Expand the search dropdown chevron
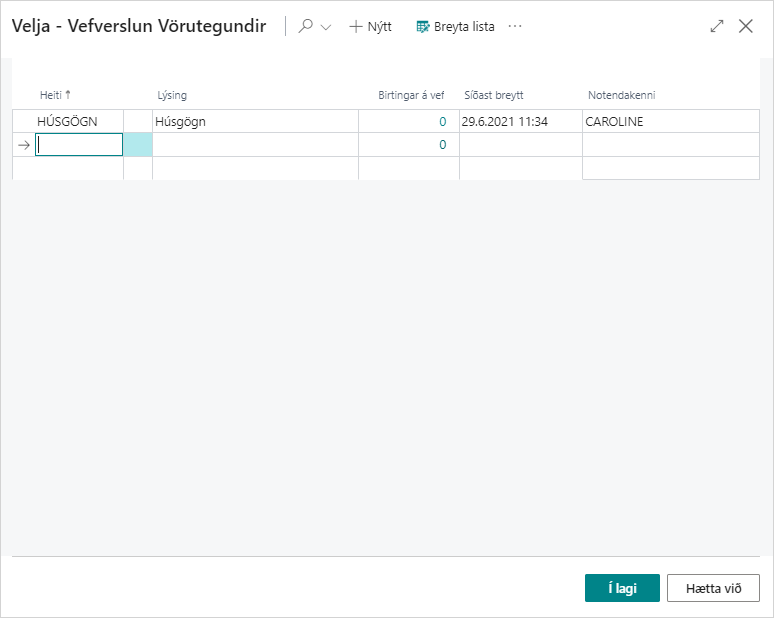Image resolution: width=774 pixels, height=618 pixels. [325, 28]
